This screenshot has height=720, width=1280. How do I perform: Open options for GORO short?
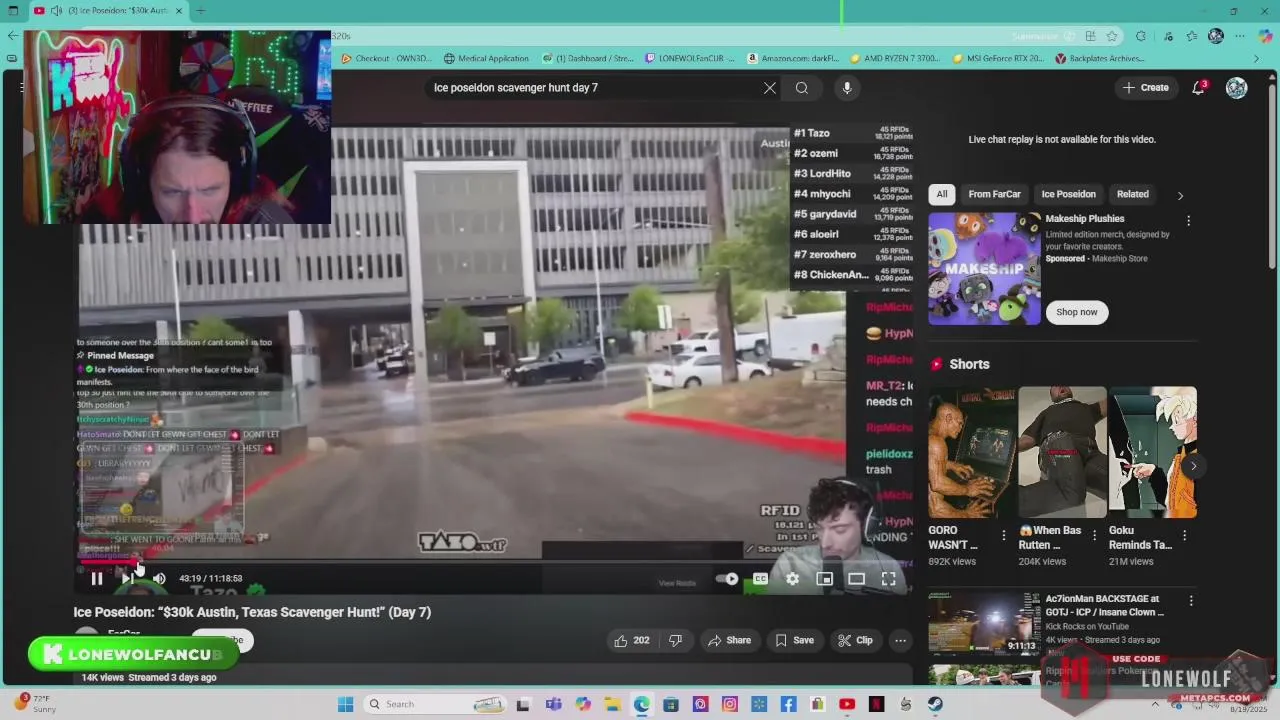pos(1003,536)
